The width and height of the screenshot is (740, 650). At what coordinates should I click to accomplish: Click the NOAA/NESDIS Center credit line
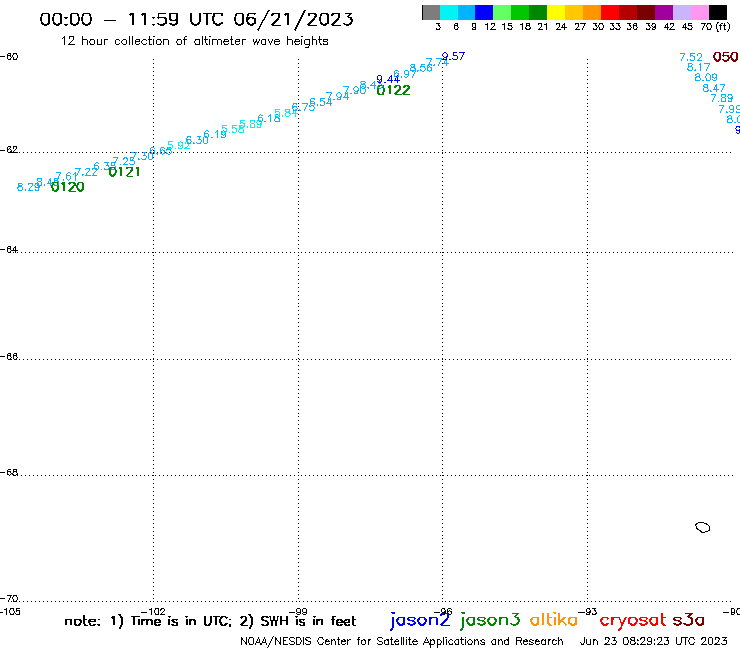pyautogui.click(x=402, y=642)
